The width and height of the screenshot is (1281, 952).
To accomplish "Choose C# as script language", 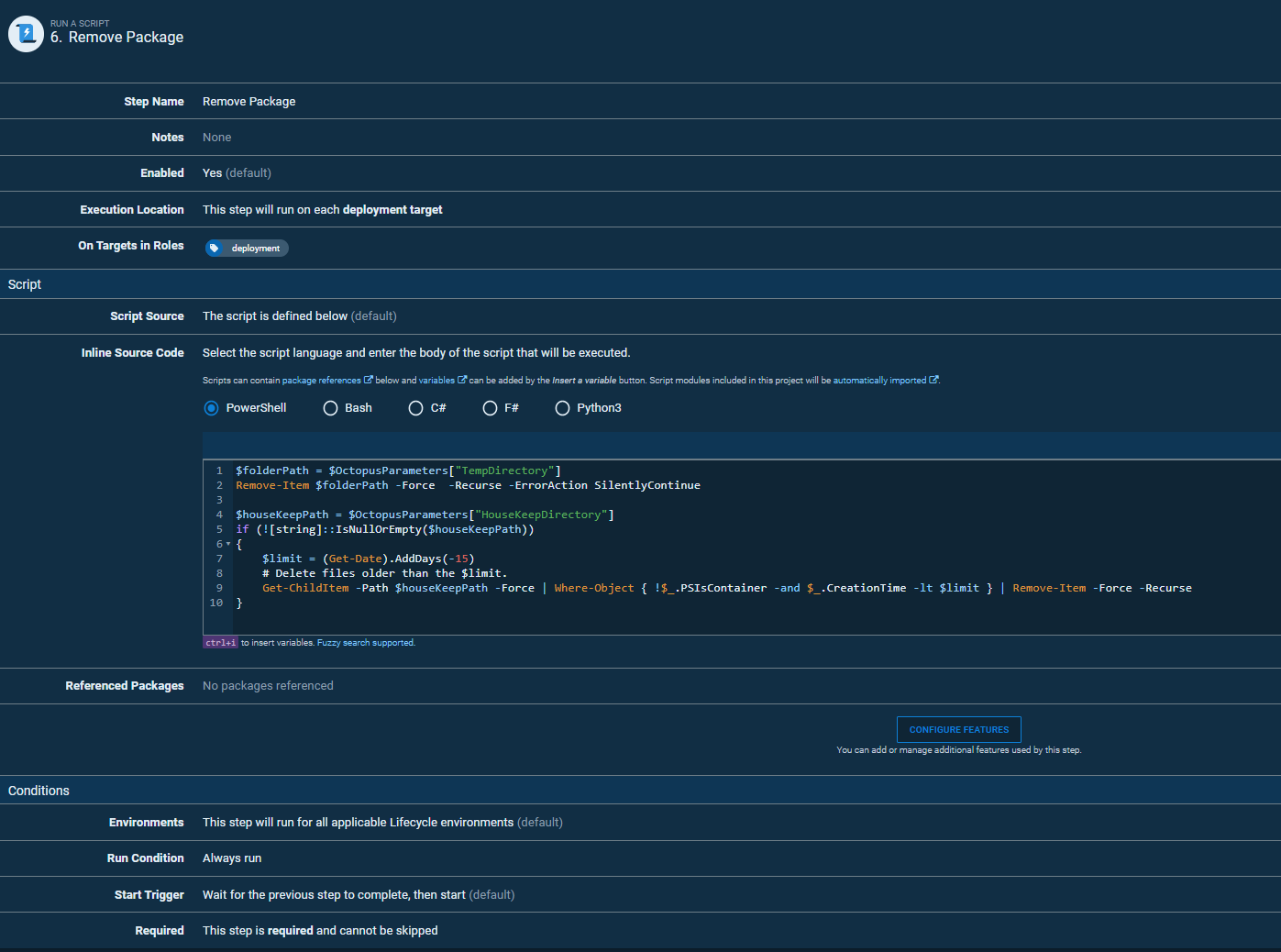I will pos(416,408).
